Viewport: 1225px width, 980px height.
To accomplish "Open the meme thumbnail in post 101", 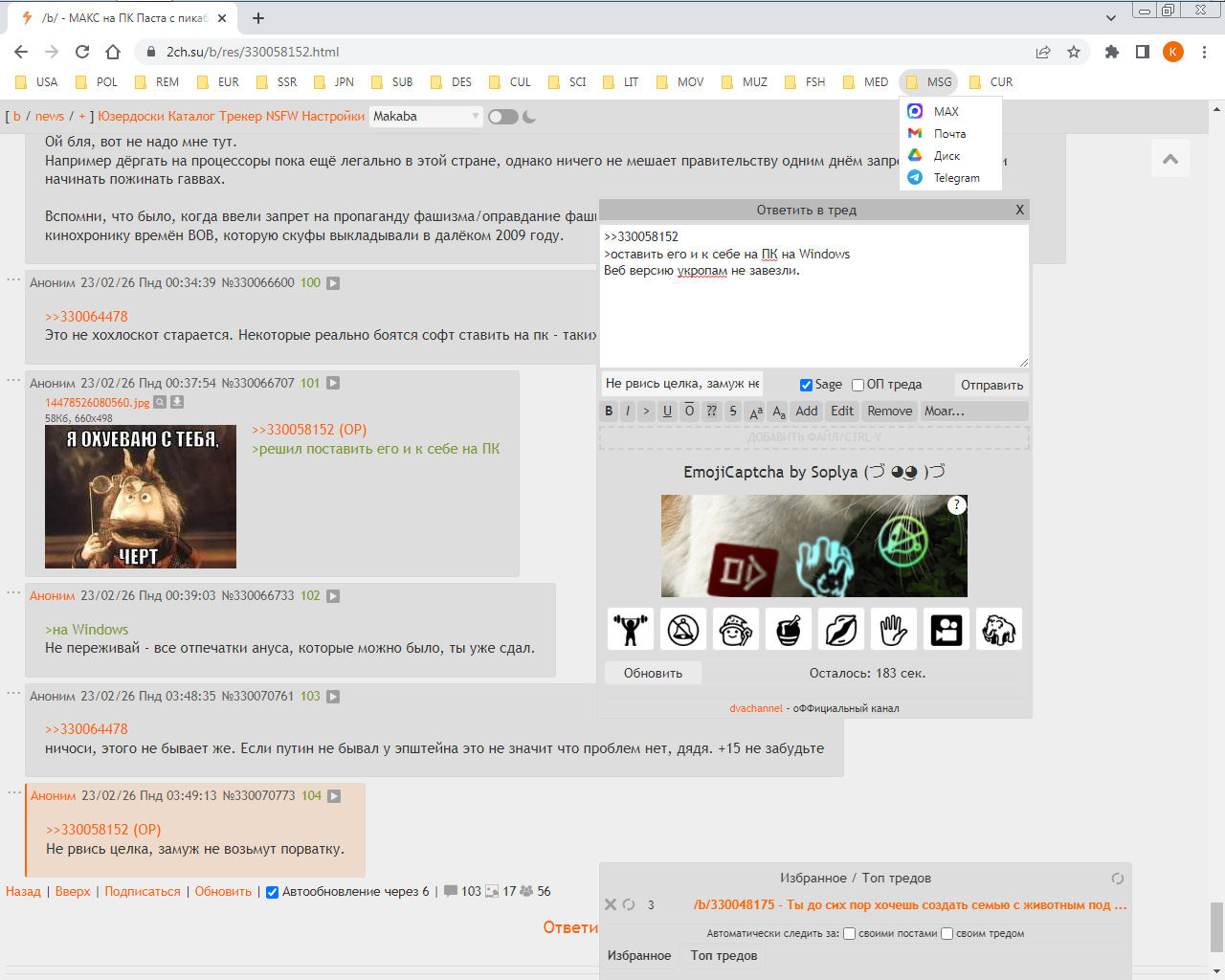I will point(141,497).
